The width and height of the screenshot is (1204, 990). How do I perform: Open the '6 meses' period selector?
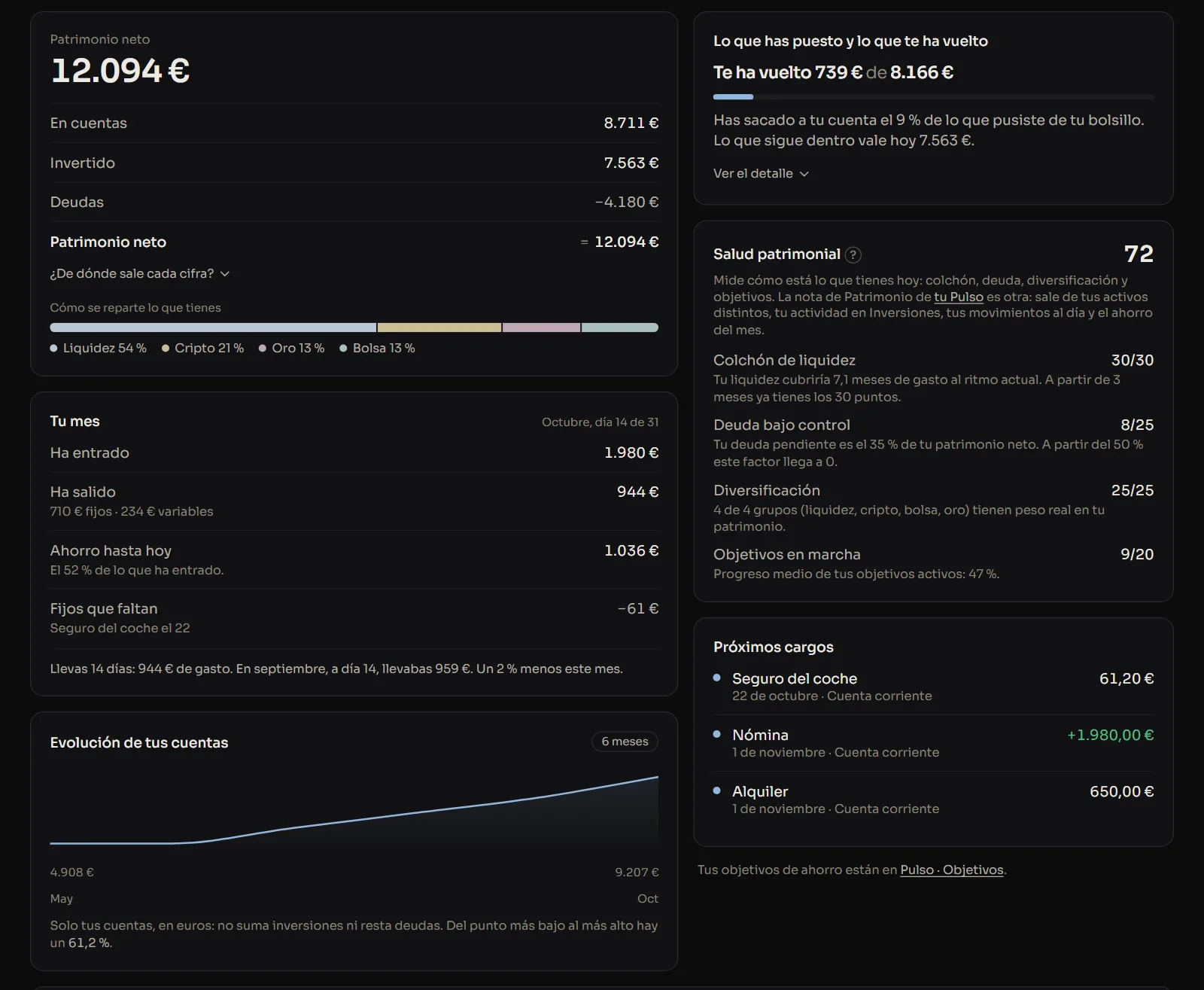625,742
